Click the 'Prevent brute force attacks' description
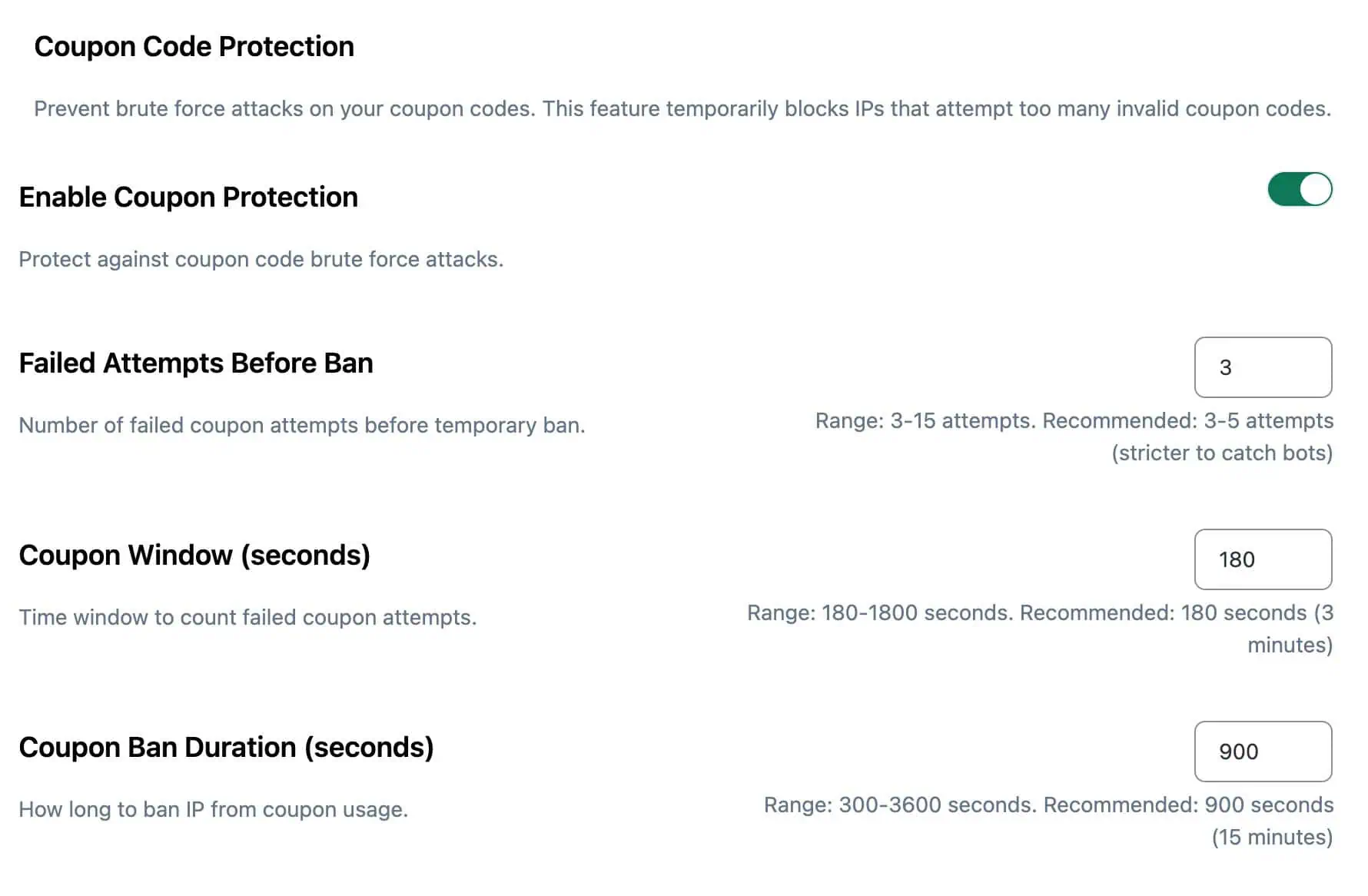The width and height of the screenshot is (1368, 896). 682,109
